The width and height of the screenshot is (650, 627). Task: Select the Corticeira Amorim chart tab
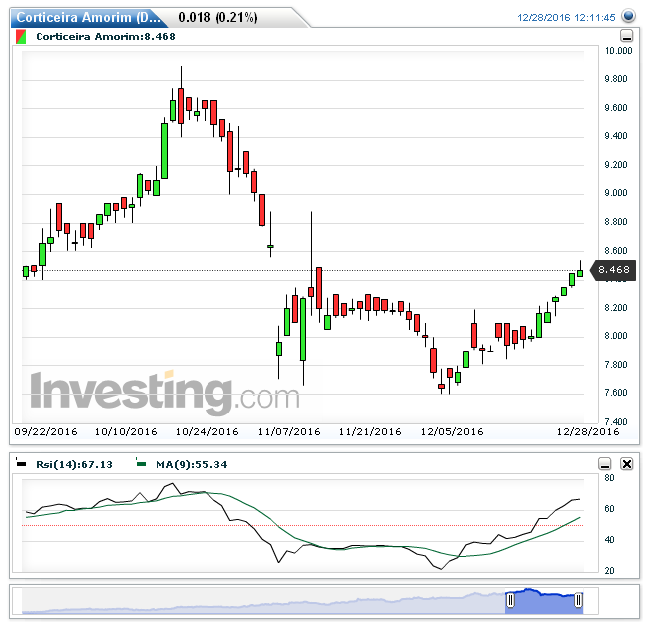(88, 17)
